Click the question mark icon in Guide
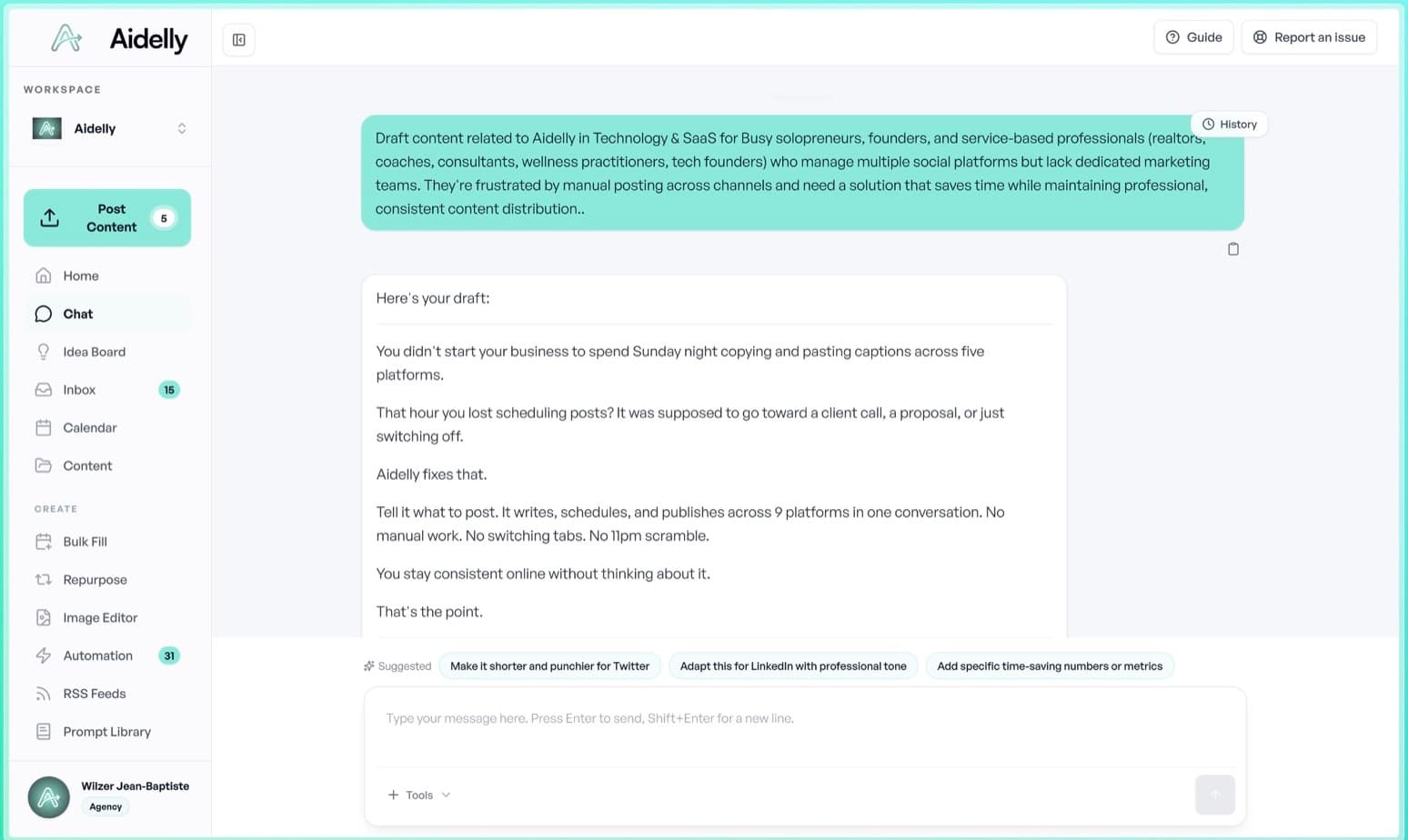Viewport: 1408px width, 840px height. (x=1172, y=37)
